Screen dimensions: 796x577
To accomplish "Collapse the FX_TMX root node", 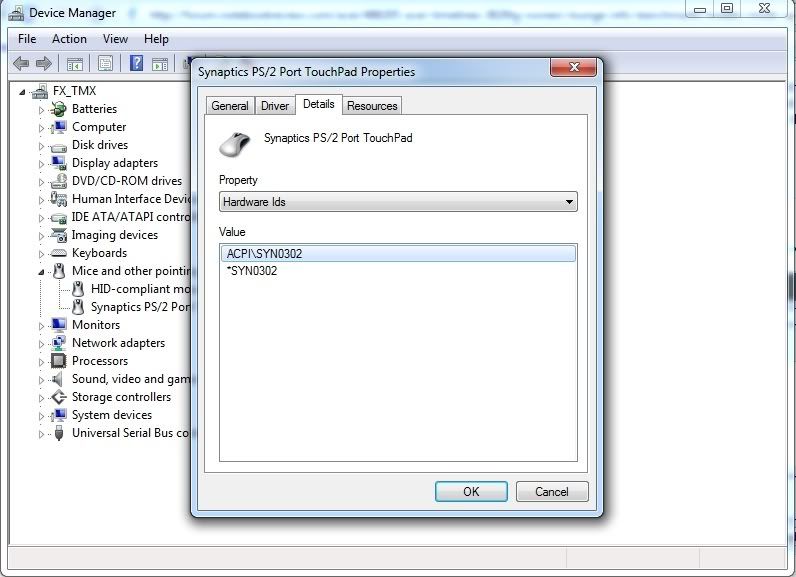I will (x=22, y=92).
